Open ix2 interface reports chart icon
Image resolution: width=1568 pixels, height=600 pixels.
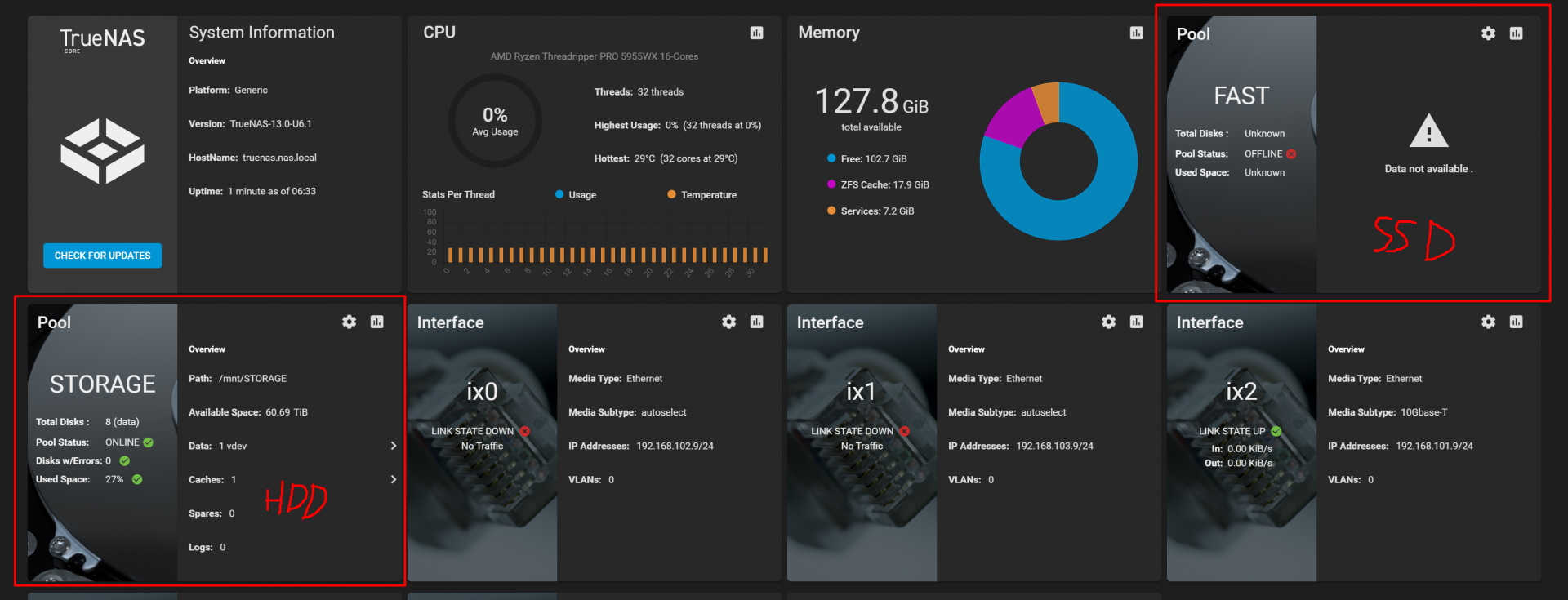(1517, 322)
